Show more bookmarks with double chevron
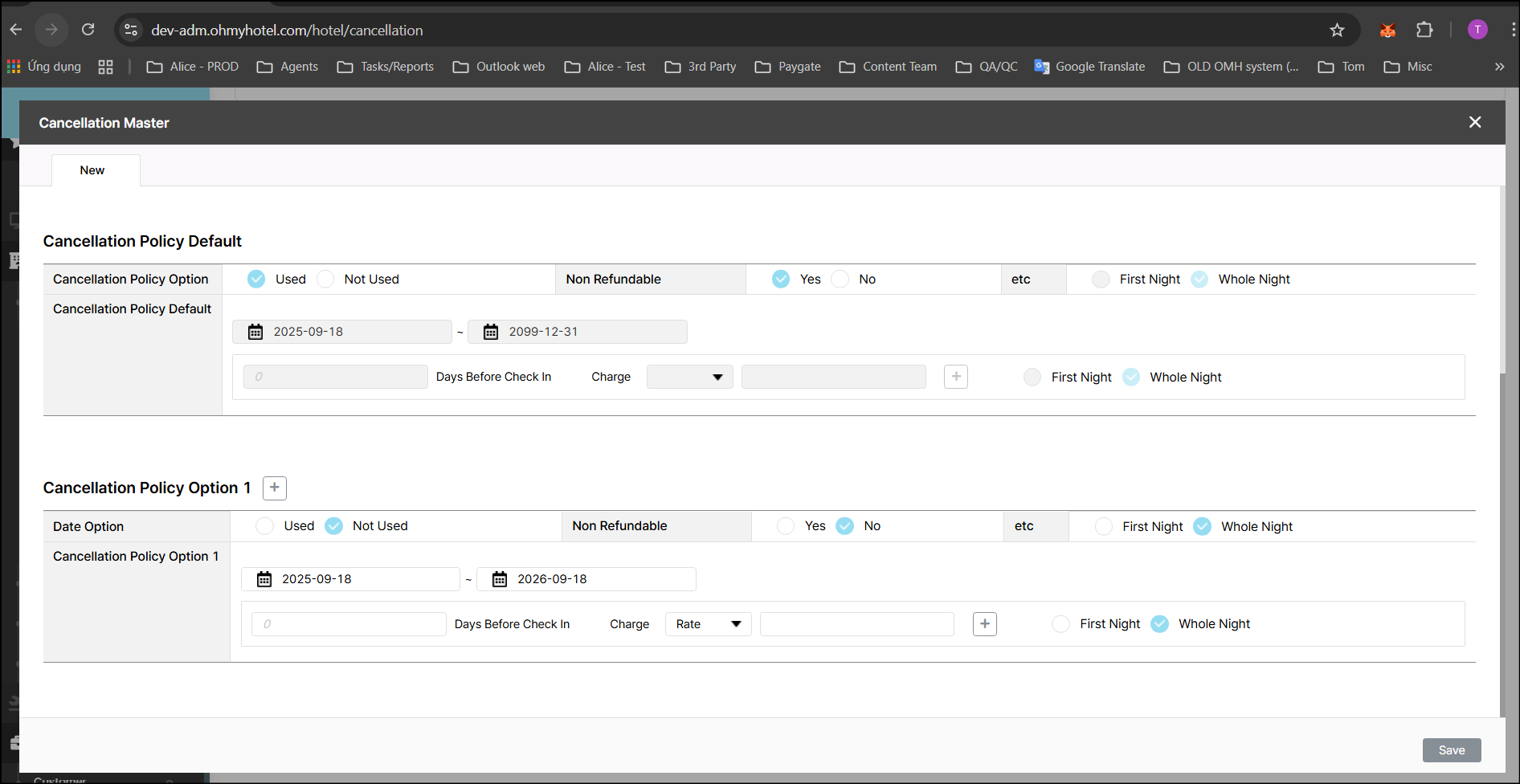 point(1499,67)
